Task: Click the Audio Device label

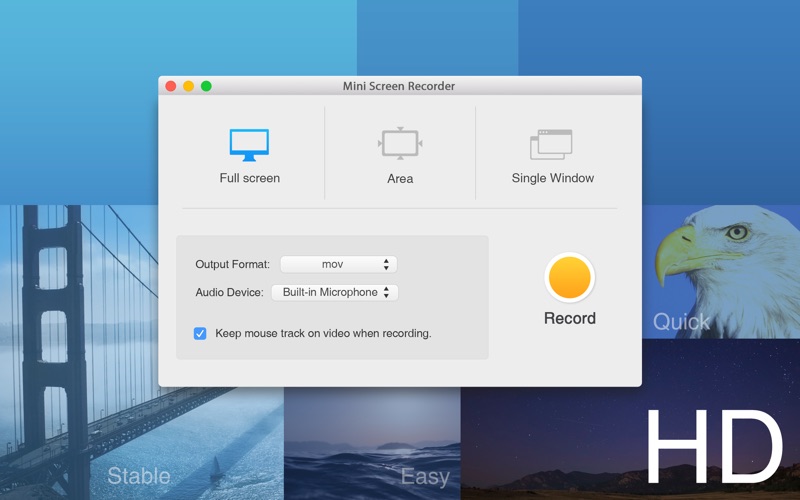Action: click(x=229, y=292)
